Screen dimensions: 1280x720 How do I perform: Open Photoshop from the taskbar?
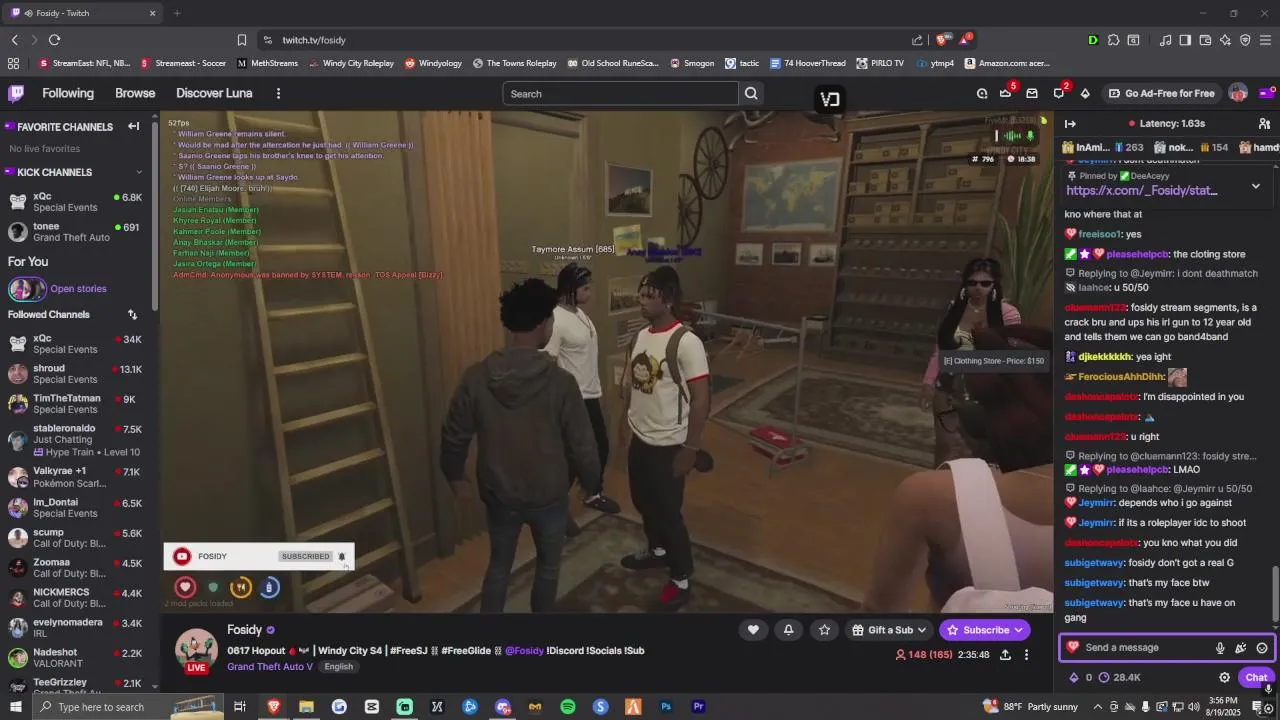pyautogui.click(x=666, y=707)
